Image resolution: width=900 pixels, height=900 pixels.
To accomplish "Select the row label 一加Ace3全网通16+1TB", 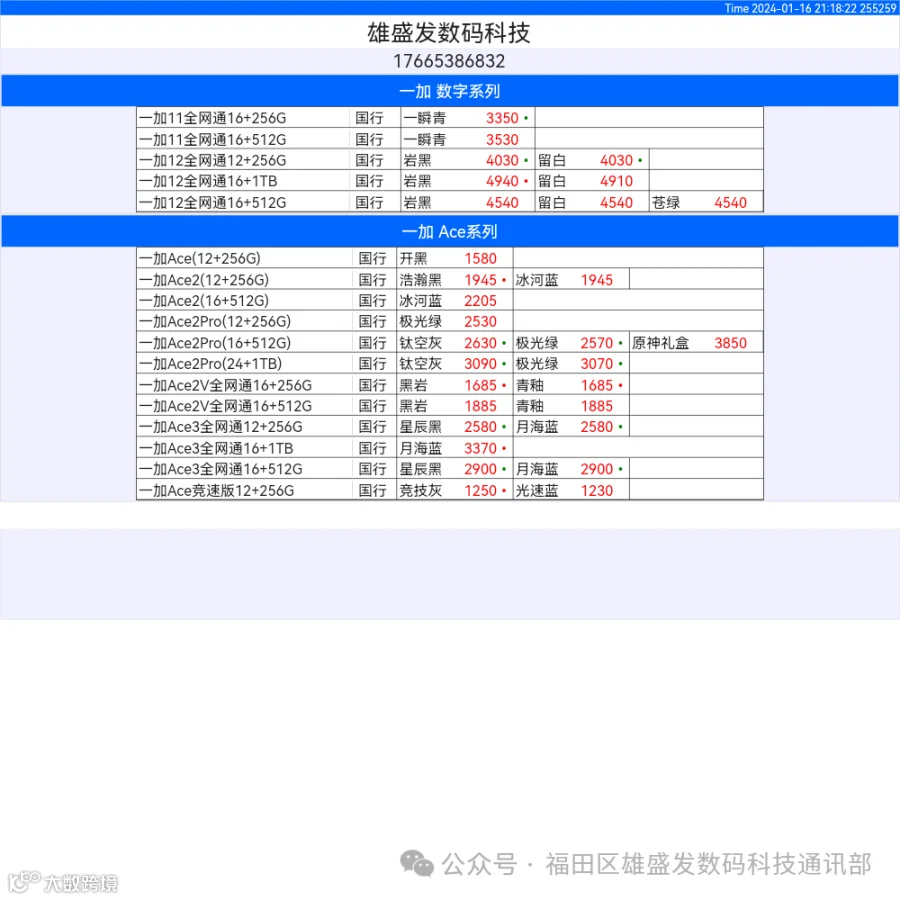I will (216, 448).
